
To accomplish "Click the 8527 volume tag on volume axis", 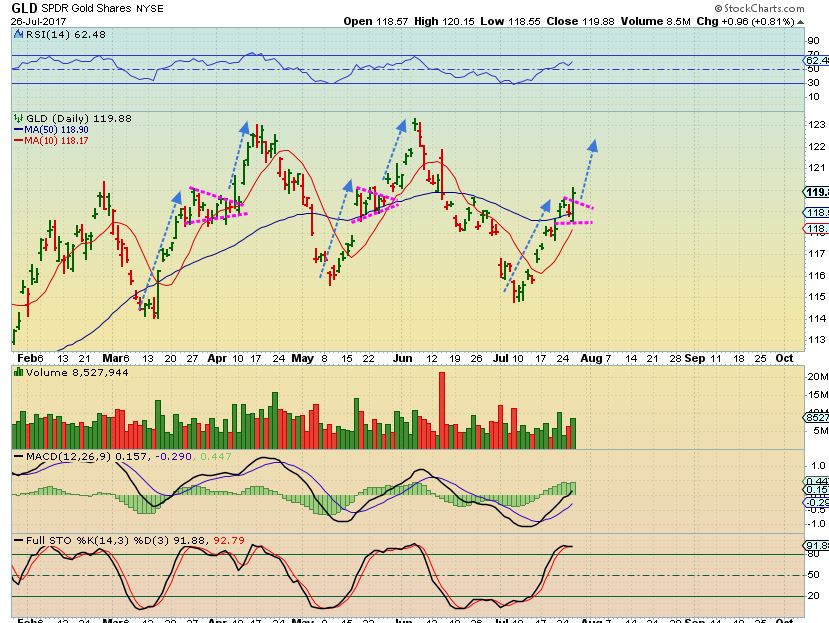I will click(x=816, y=417).
